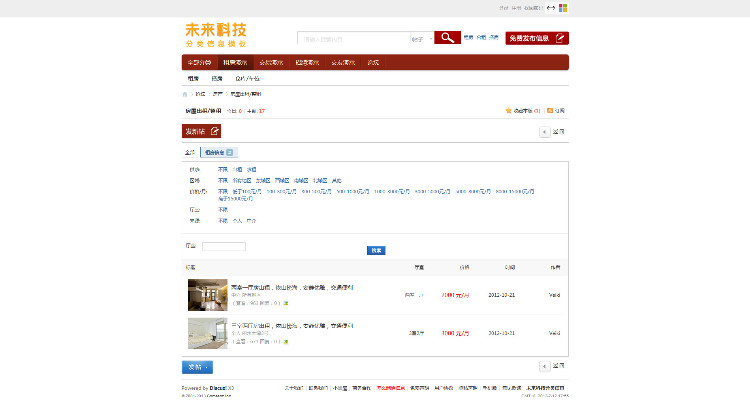Click date 2012-10-21 in the second listing row
The image size is (750, 419).
[501, 333]
